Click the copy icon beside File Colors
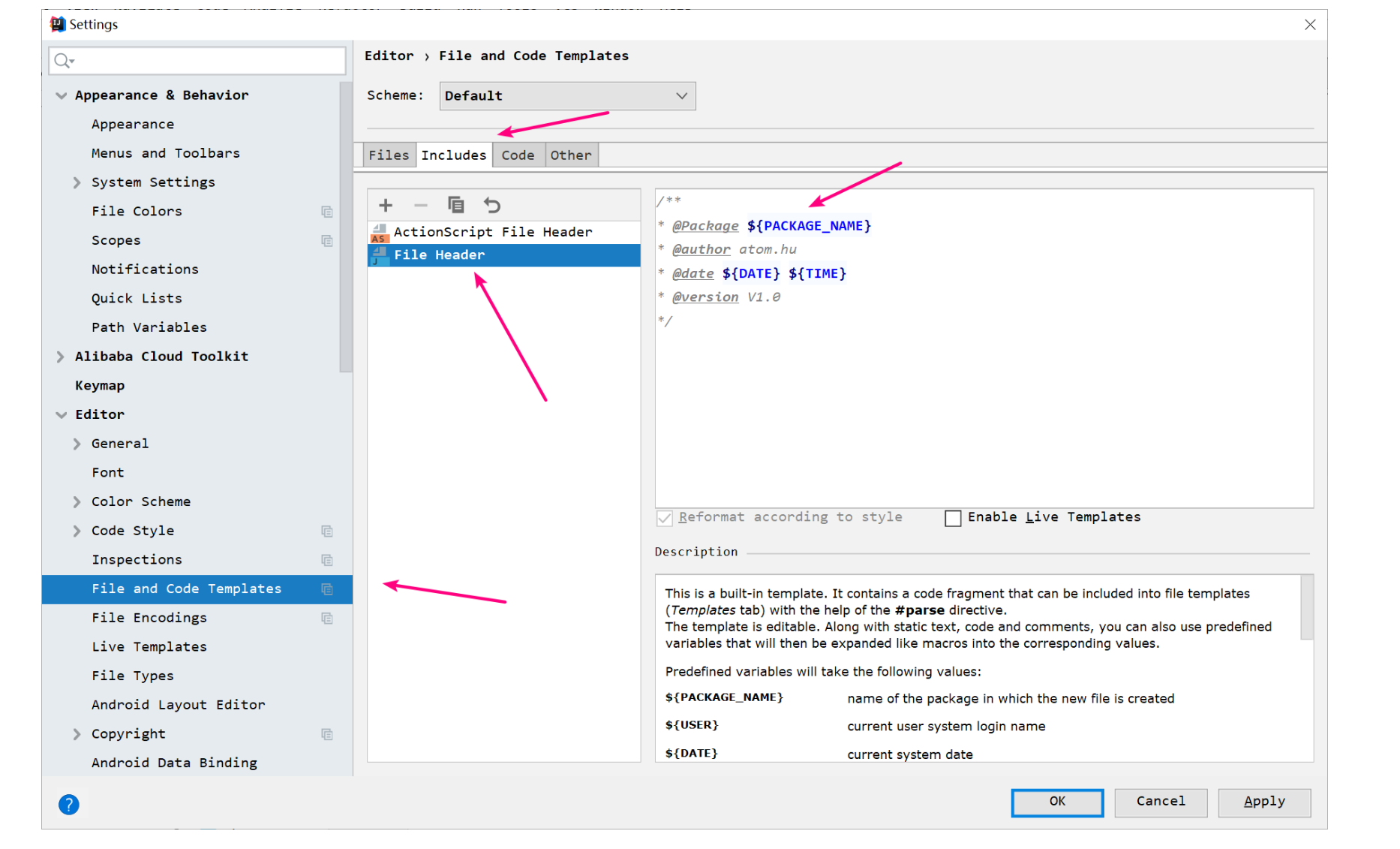This screenshot has height=849, width=1400. [327, 212]
